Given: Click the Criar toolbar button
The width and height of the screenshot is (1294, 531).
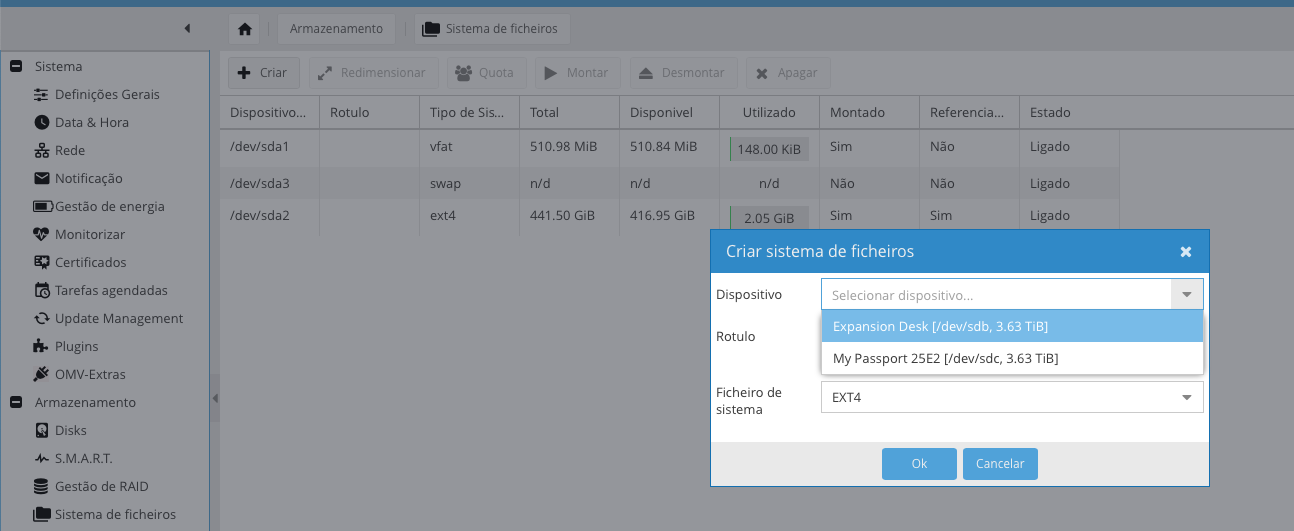Looking at the screenshot, I should pyautogui.click(x=263, y=73).
